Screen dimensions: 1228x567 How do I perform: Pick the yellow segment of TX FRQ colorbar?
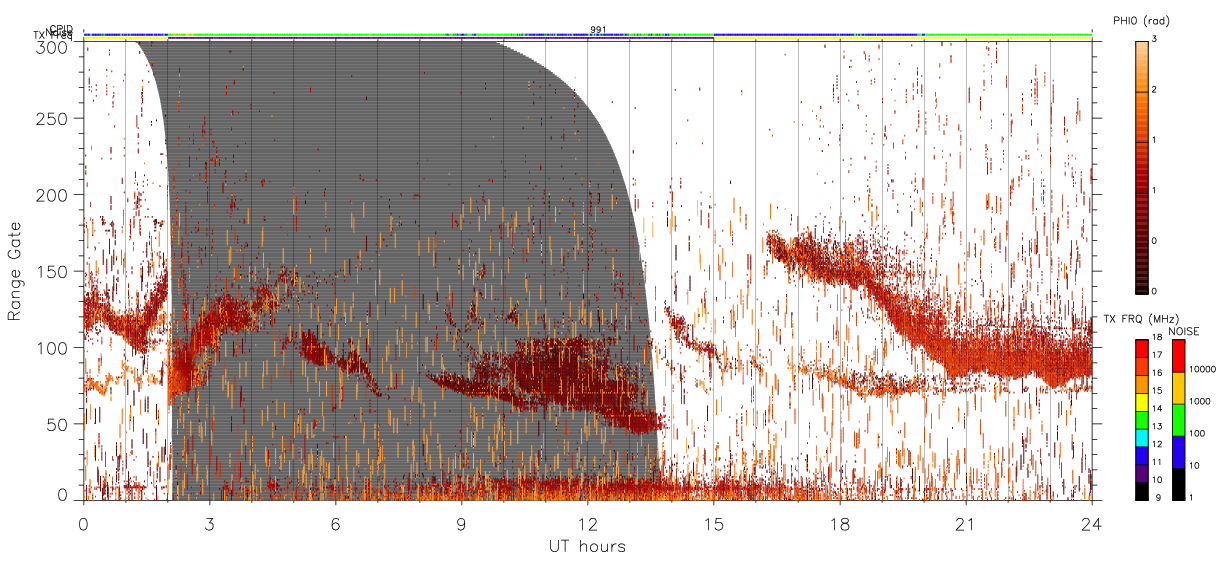click(x=1142, y=402)
